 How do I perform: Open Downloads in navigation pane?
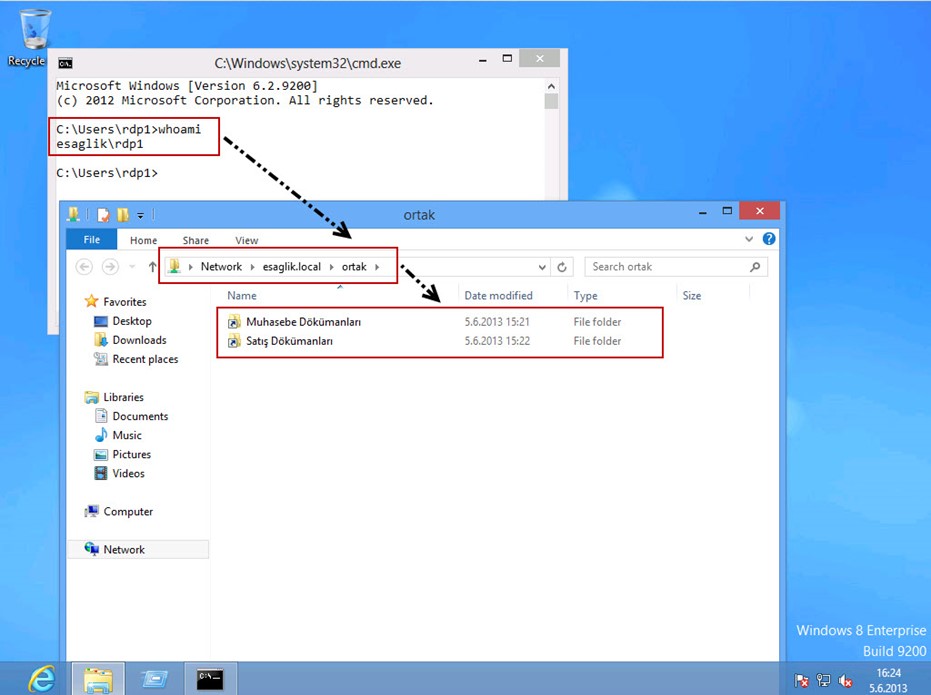click(x=140, y=340)
